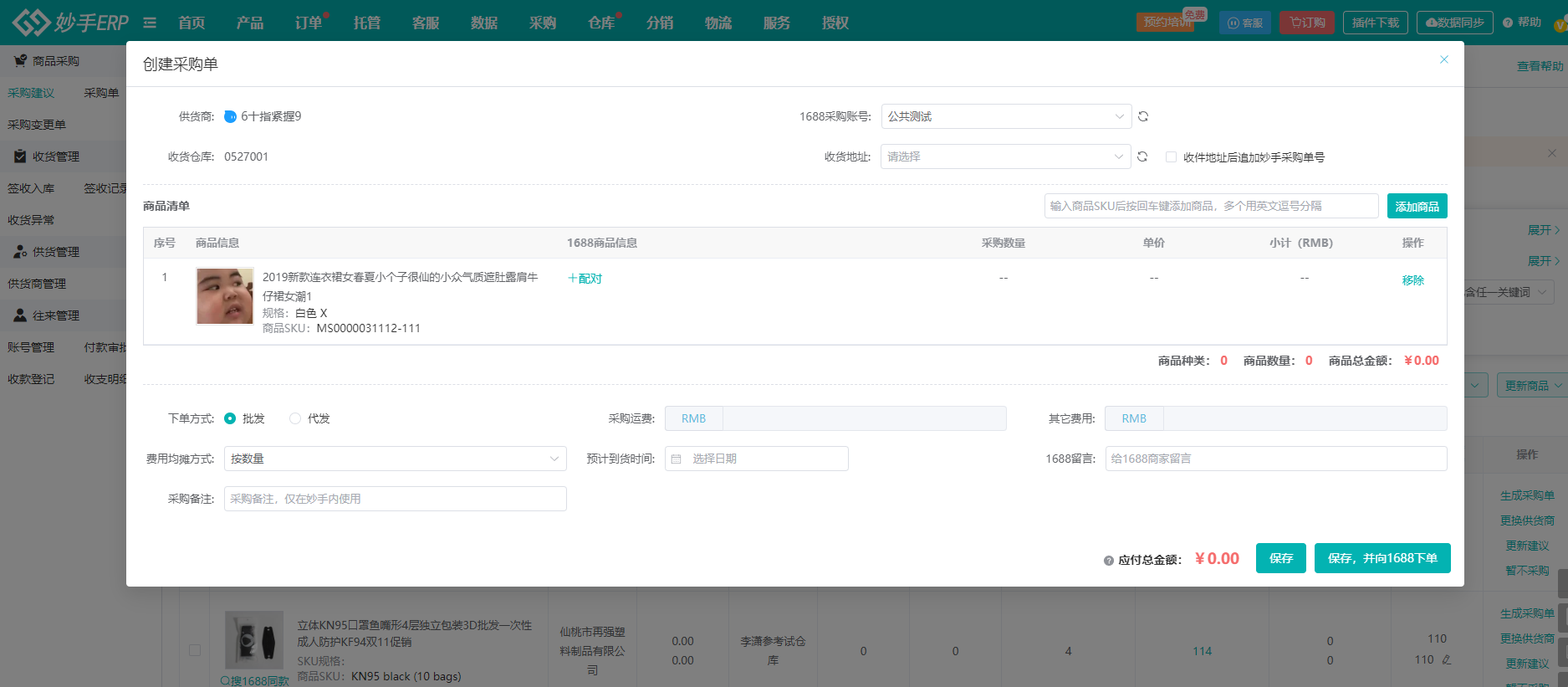Screen dimensions: 1568x687
Task: Click the 供货管理 person icon in sidebar
Action: 20,251
